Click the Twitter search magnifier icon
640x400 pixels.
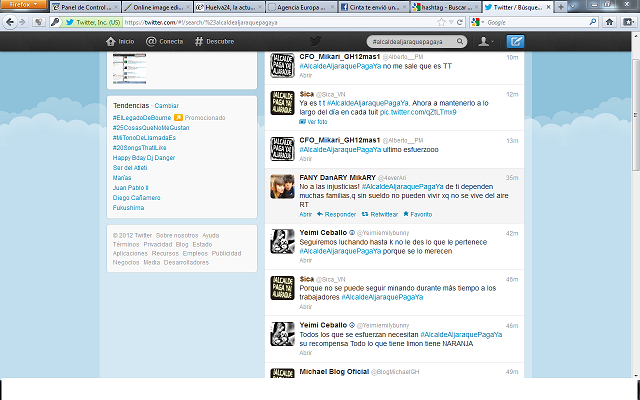click(x=460, y=41)
